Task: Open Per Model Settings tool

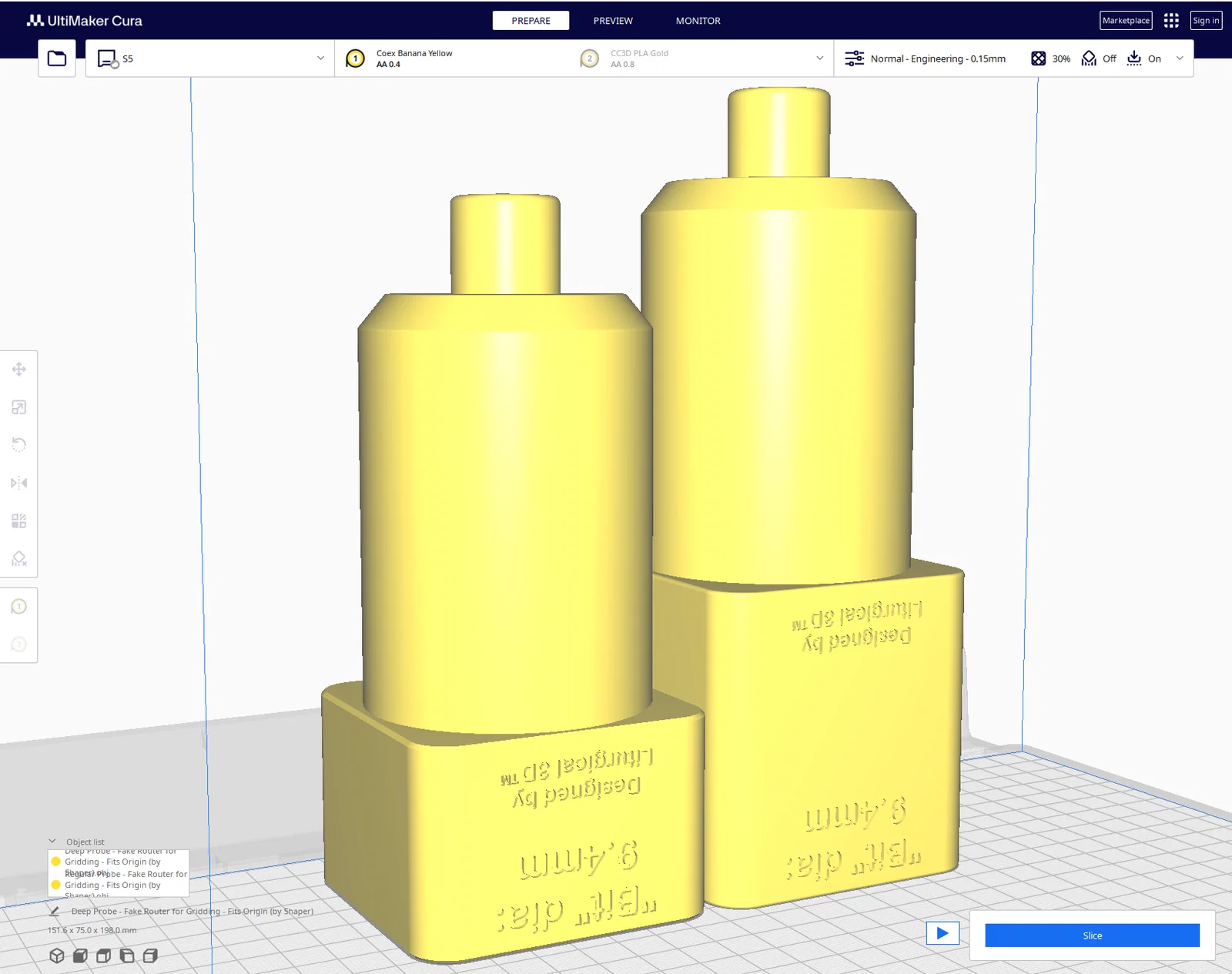Action: (19, 521)
